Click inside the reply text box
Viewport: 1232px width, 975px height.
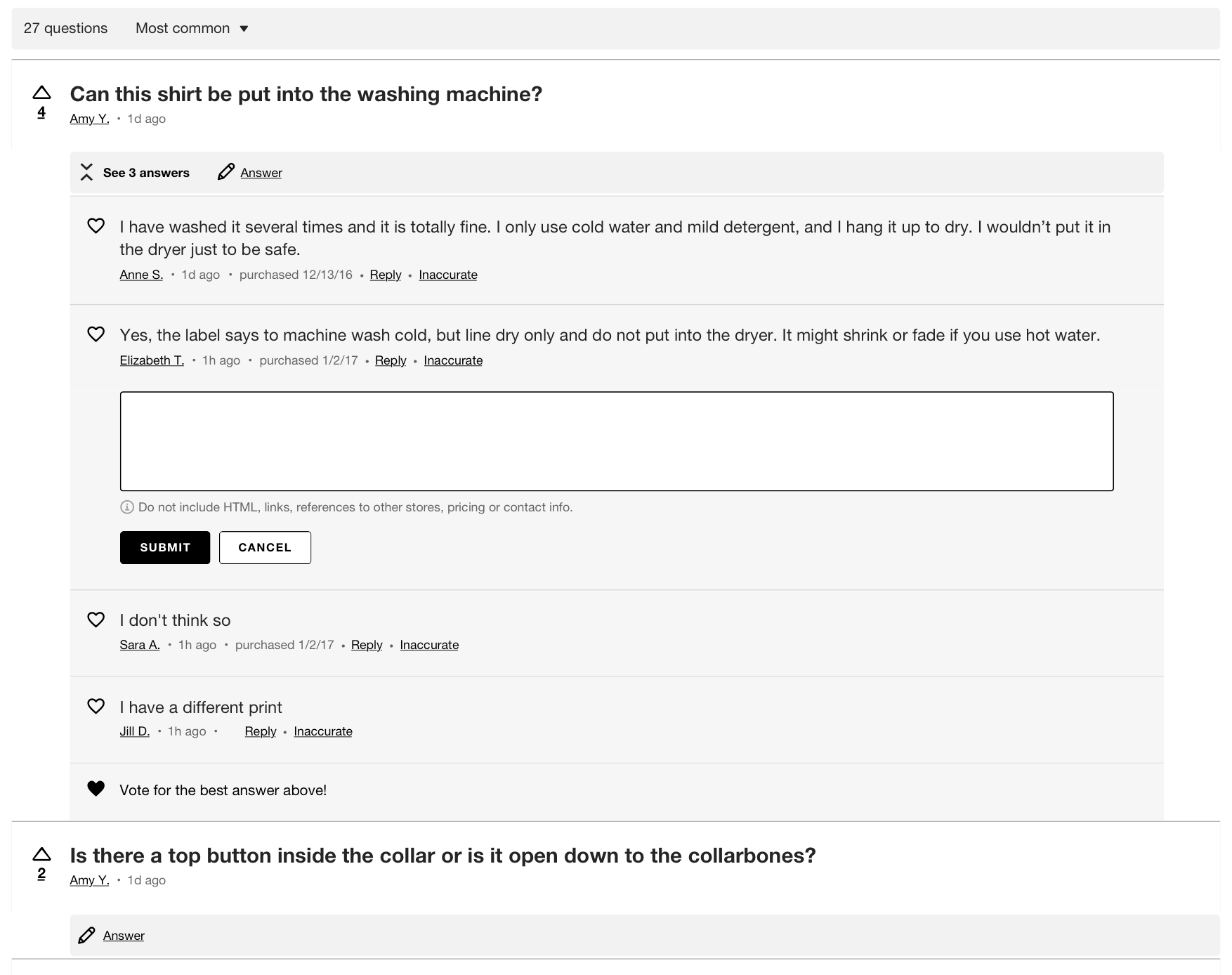[x=616, y=441]
